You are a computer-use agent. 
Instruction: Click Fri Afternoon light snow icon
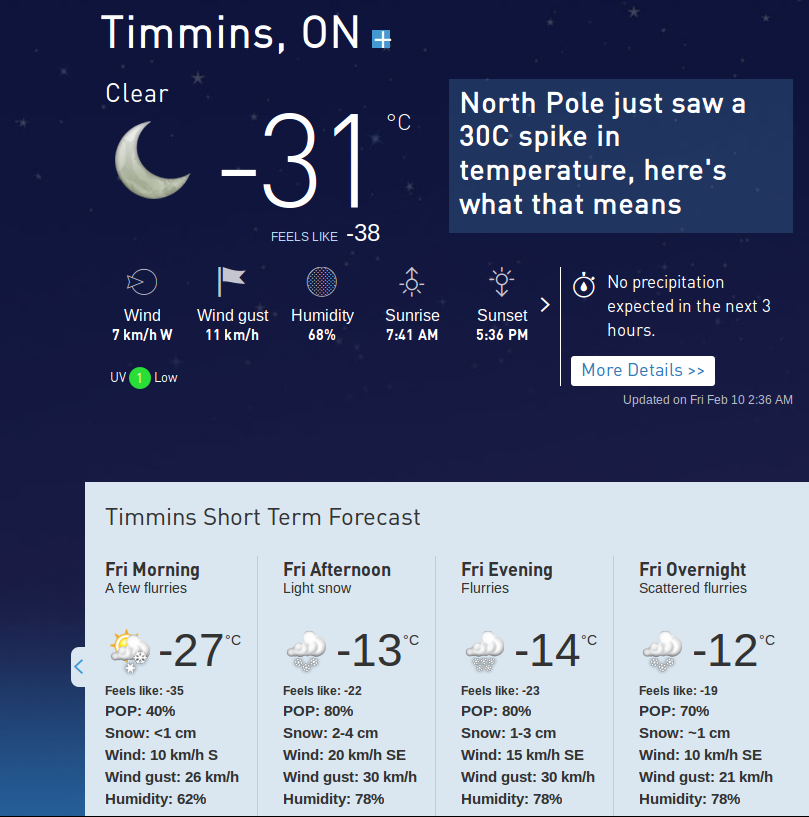click(306, 652)
